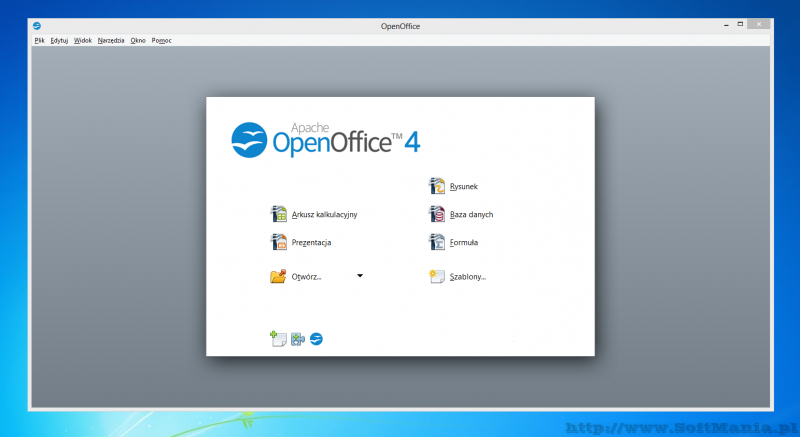
Task: Click the add extensions puzzle icon
Action: click(x=298, y=339)
